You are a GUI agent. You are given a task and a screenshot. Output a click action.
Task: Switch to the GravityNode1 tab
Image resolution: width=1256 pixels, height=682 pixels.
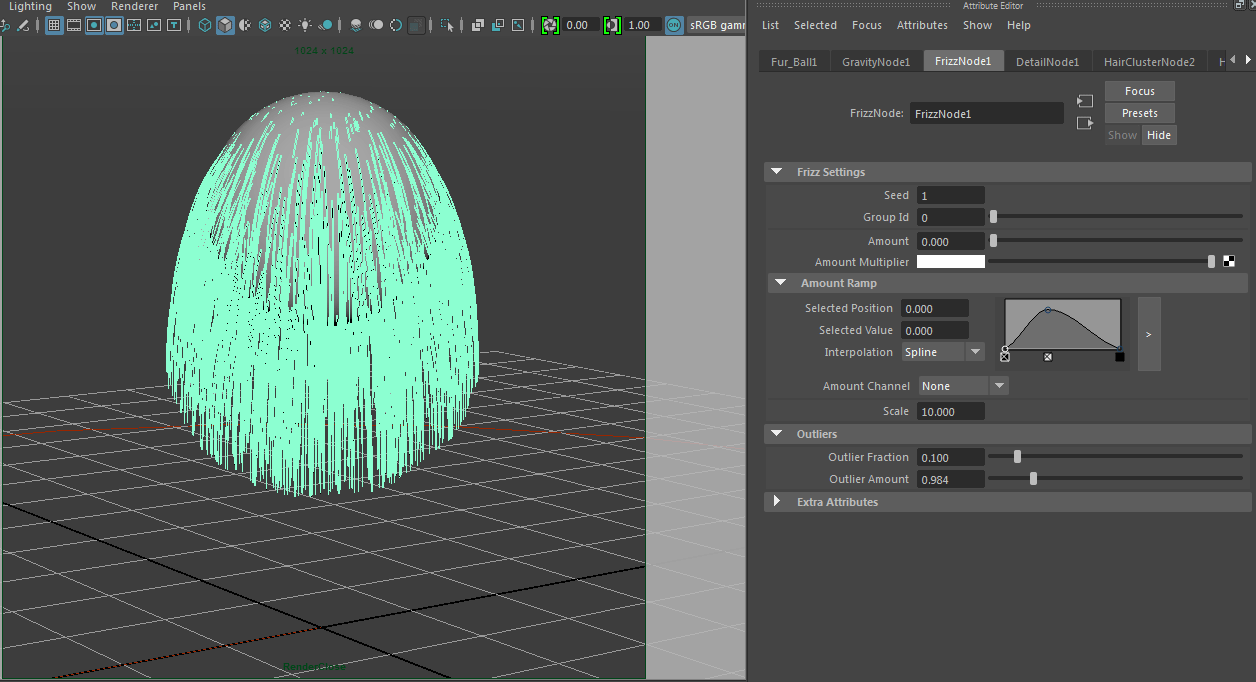point(876,62)
